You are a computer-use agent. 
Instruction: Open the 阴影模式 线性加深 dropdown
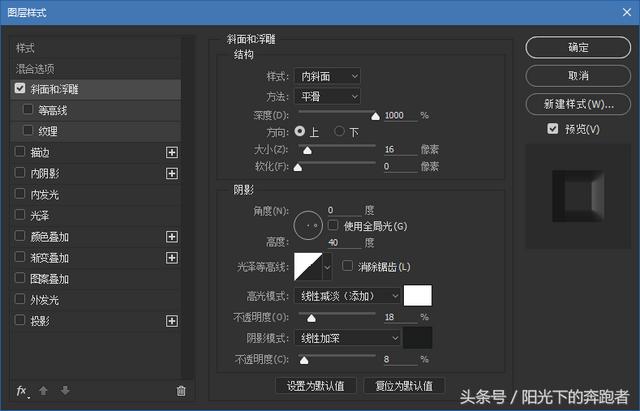[347, 338]
